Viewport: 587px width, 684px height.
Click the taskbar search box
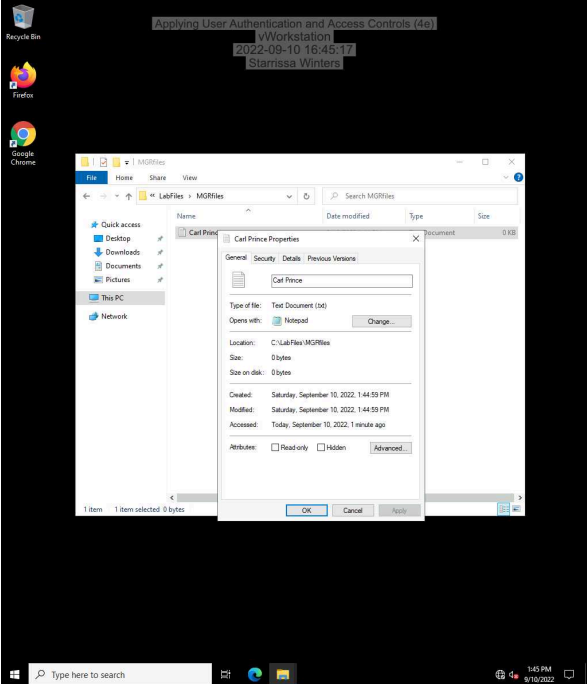pyautogui.click(x=120, y=674)
